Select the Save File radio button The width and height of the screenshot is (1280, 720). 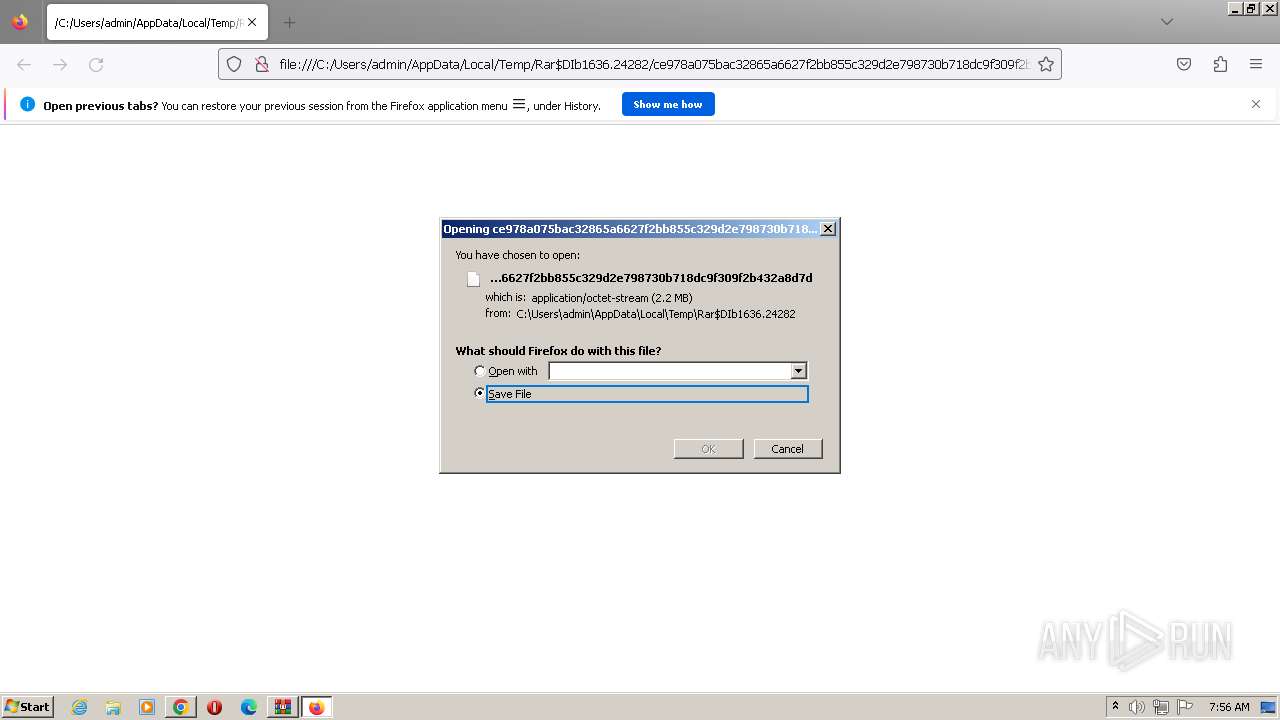coord(480,393)
